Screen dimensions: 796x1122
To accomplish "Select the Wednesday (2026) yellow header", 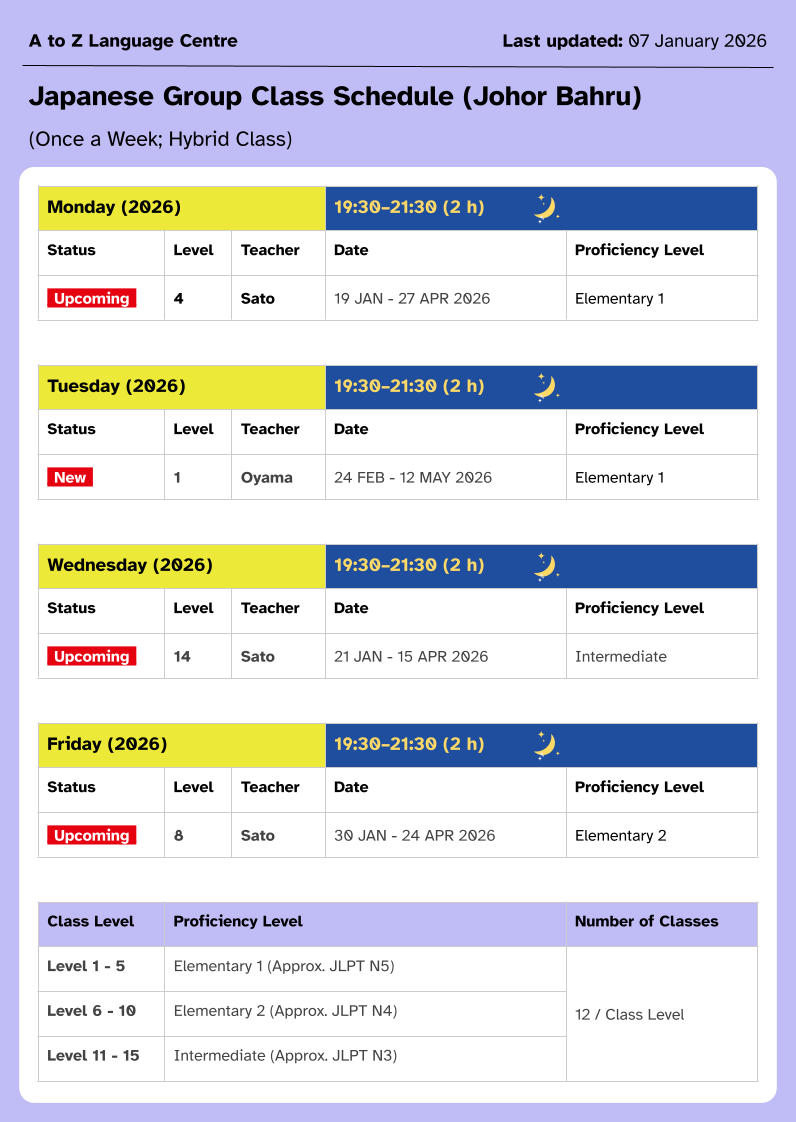I will [x=182, y=566].
